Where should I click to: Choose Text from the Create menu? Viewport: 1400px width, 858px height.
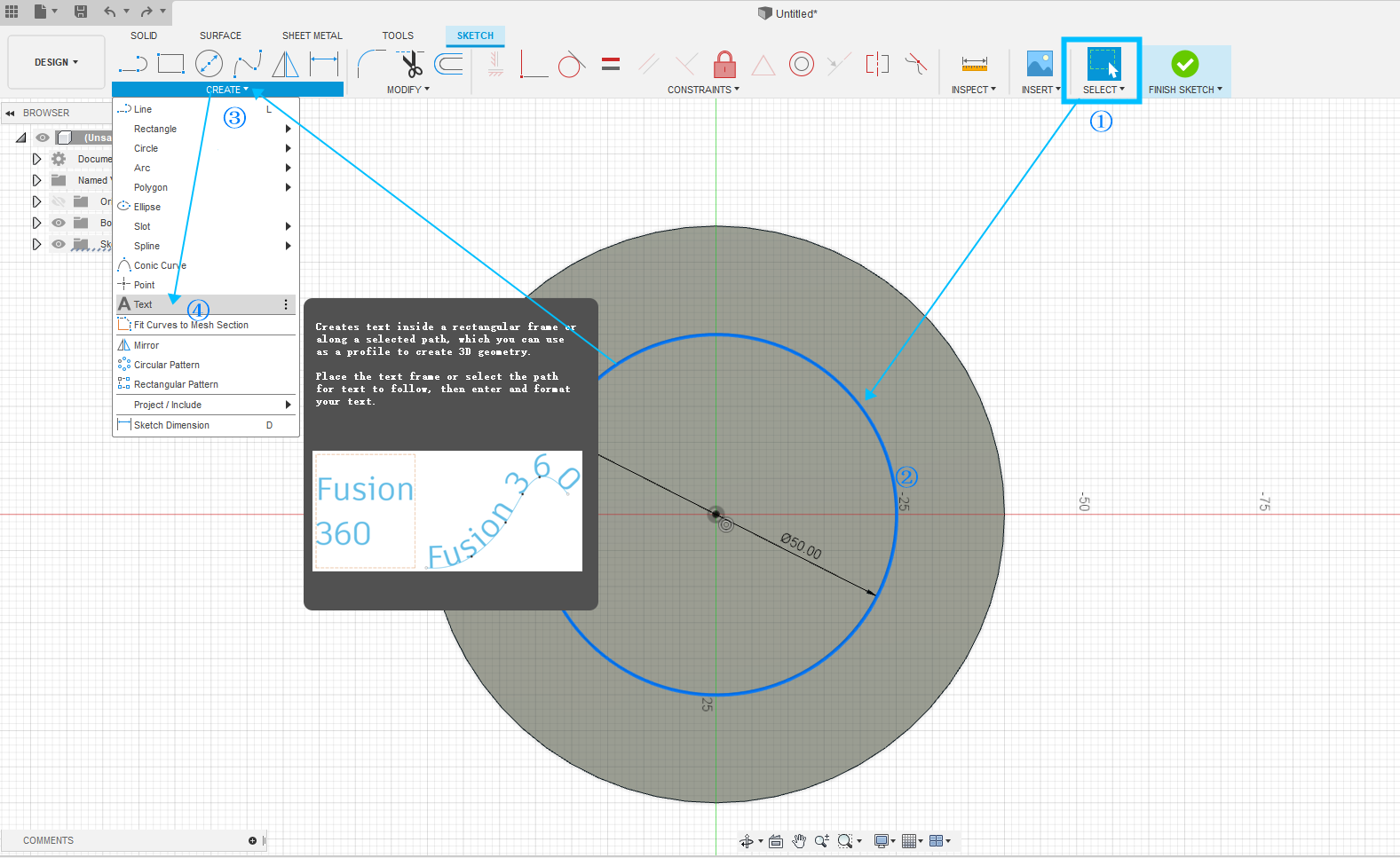coord(206,304)
